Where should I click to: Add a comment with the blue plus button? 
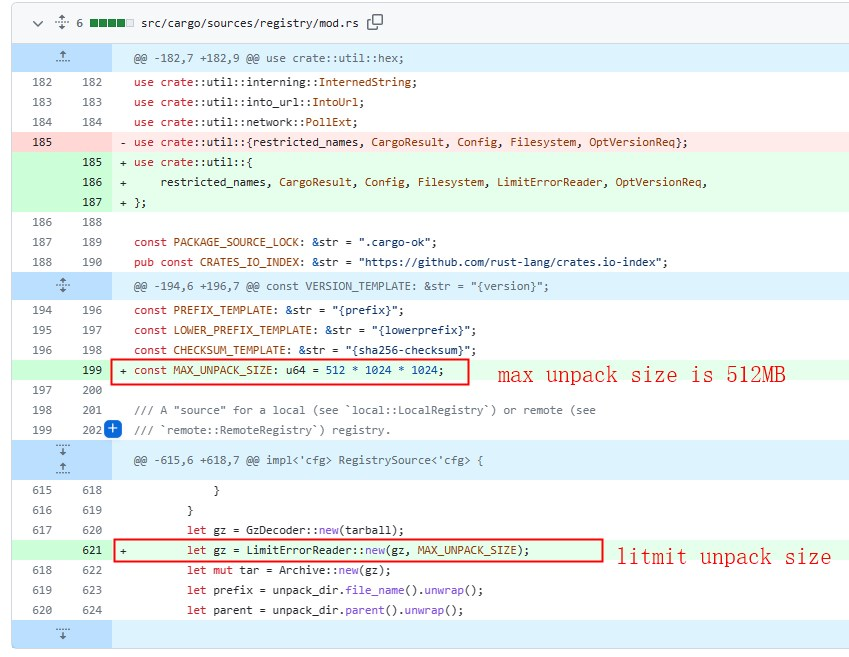(x=113, y=429)
